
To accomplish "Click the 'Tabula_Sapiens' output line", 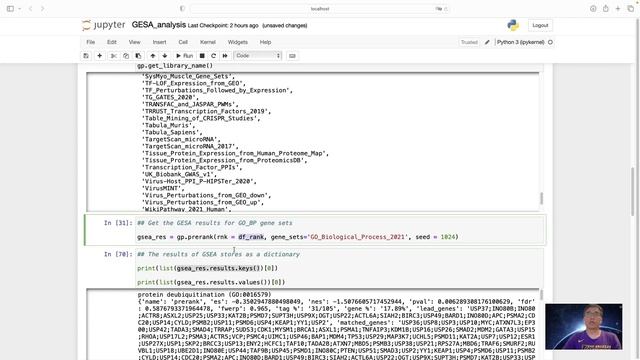I will point(172,132).
